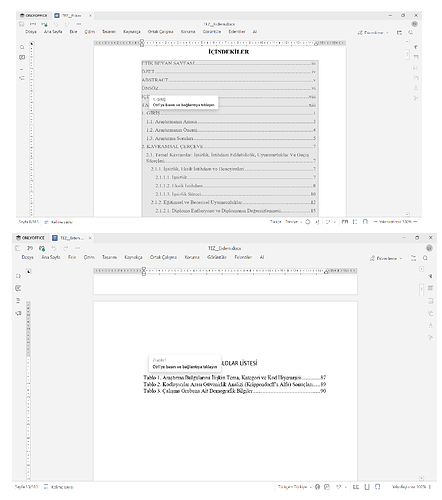This screenshot has height=500, width=442.
Task: Click the undo arrow in the bottom window's toolbar
Action: 54,248
